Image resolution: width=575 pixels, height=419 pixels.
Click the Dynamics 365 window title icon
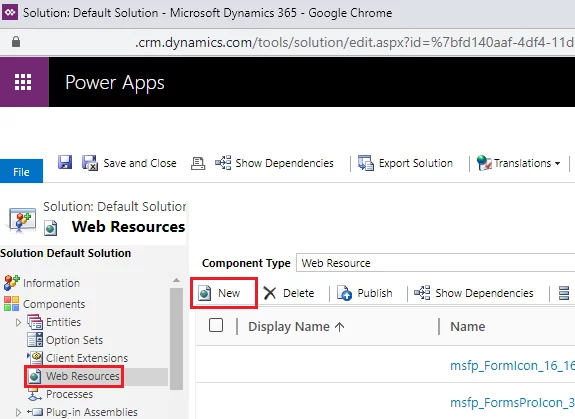[10, 12]
